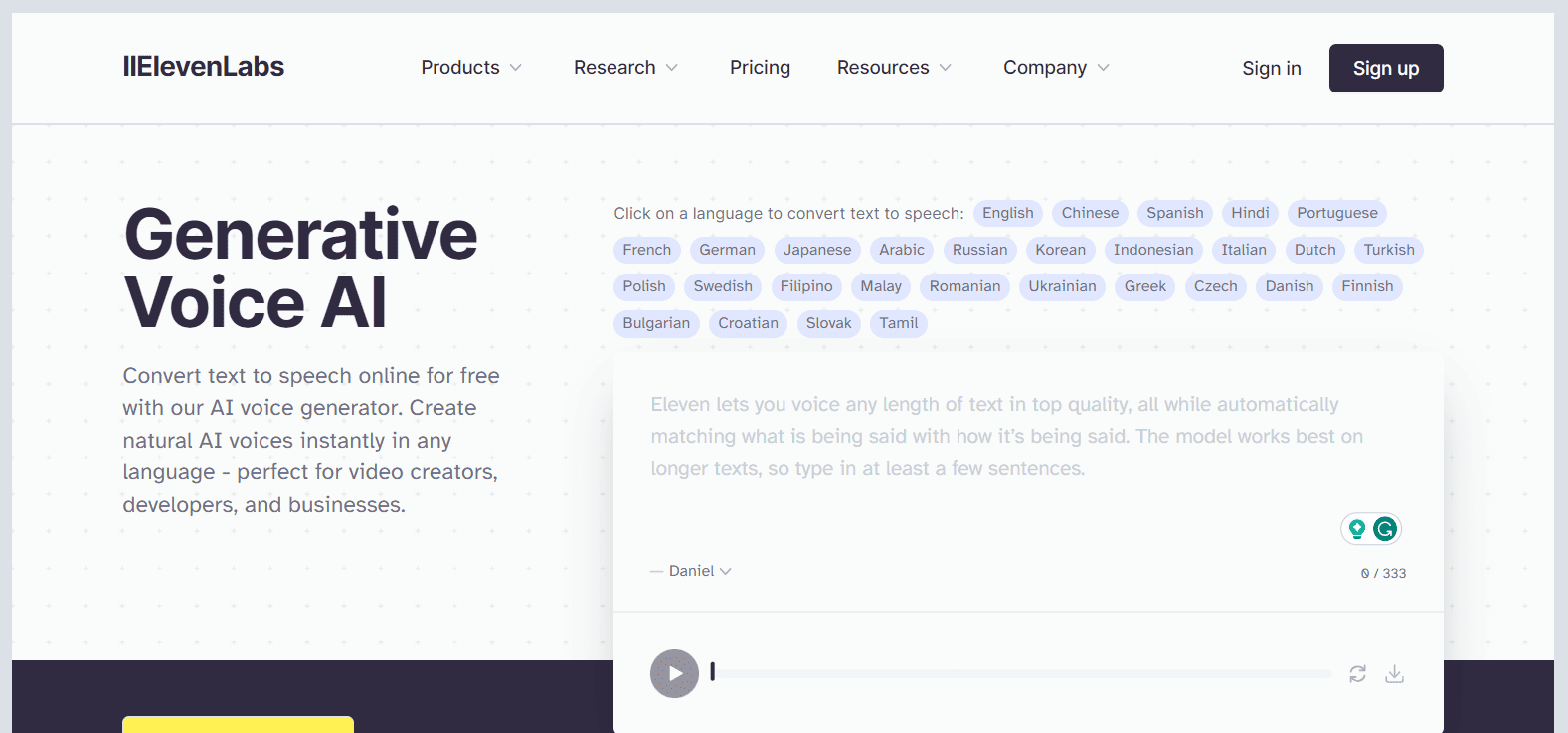Select the Spanish language chip
The image size is (1568, 733).
pyautogui.click(x=1174, y=213)
